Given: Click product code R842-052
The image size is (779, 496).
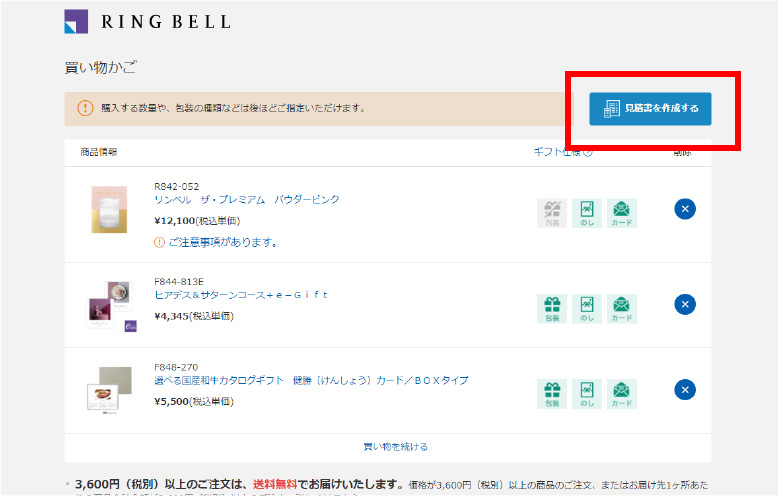Looking at the screenshot, I should [x=176, y=186].
